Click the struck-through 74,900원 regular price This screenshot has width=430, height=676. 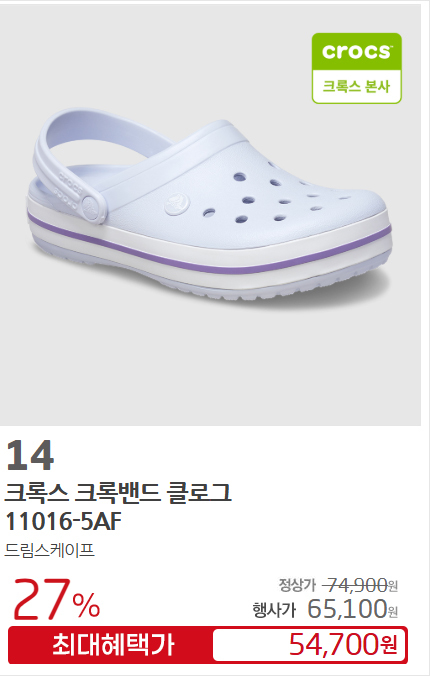tap(360, 585)
